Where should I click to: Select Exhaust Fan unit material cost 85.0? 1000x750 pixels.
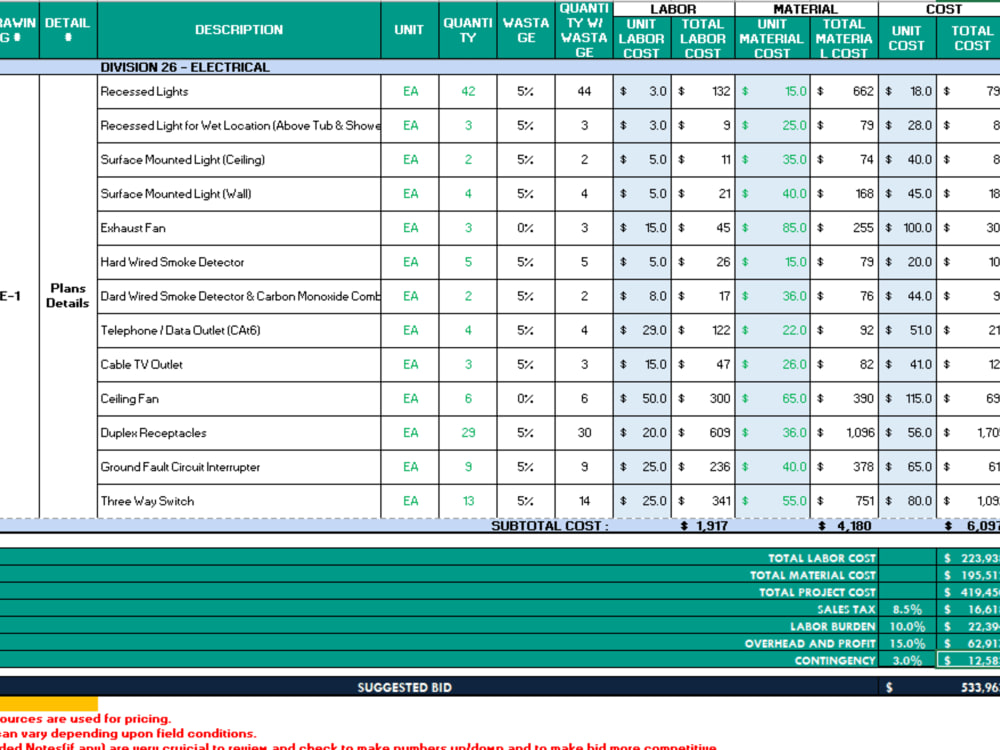point(772,228)
